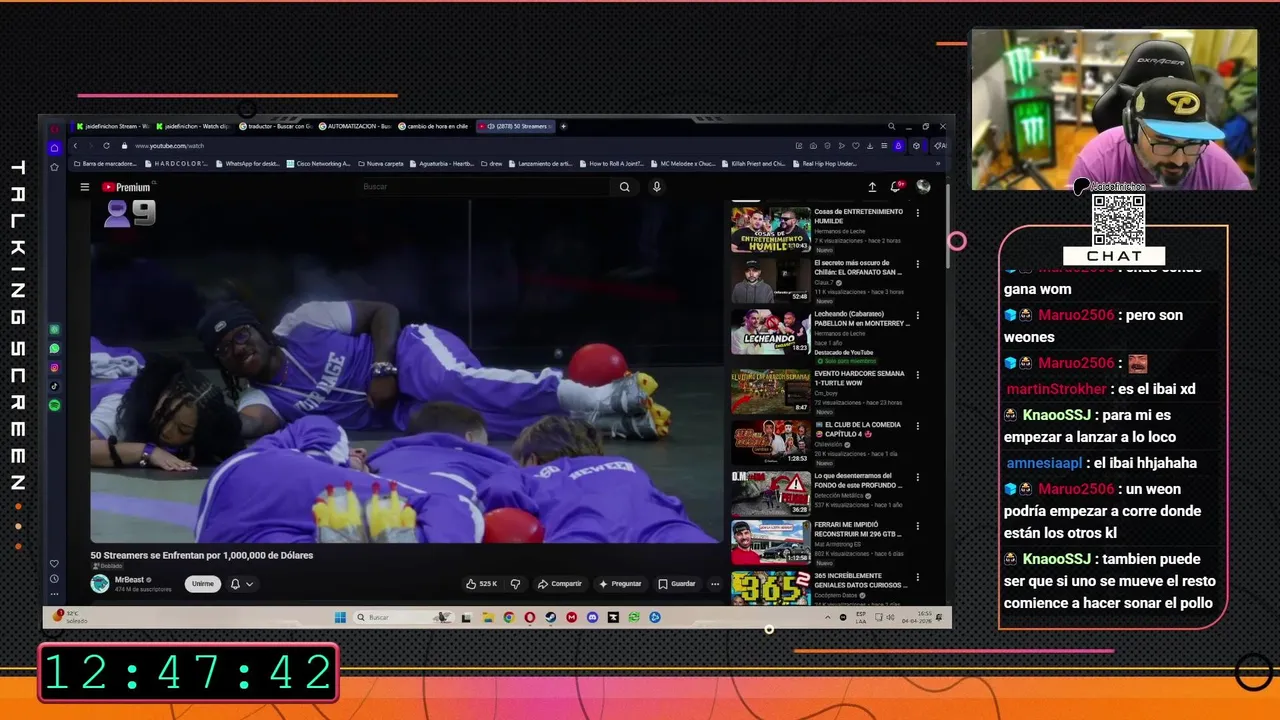Click the YouTube Premium logo
Screen dimensions: 1280x720
[127, 187]
